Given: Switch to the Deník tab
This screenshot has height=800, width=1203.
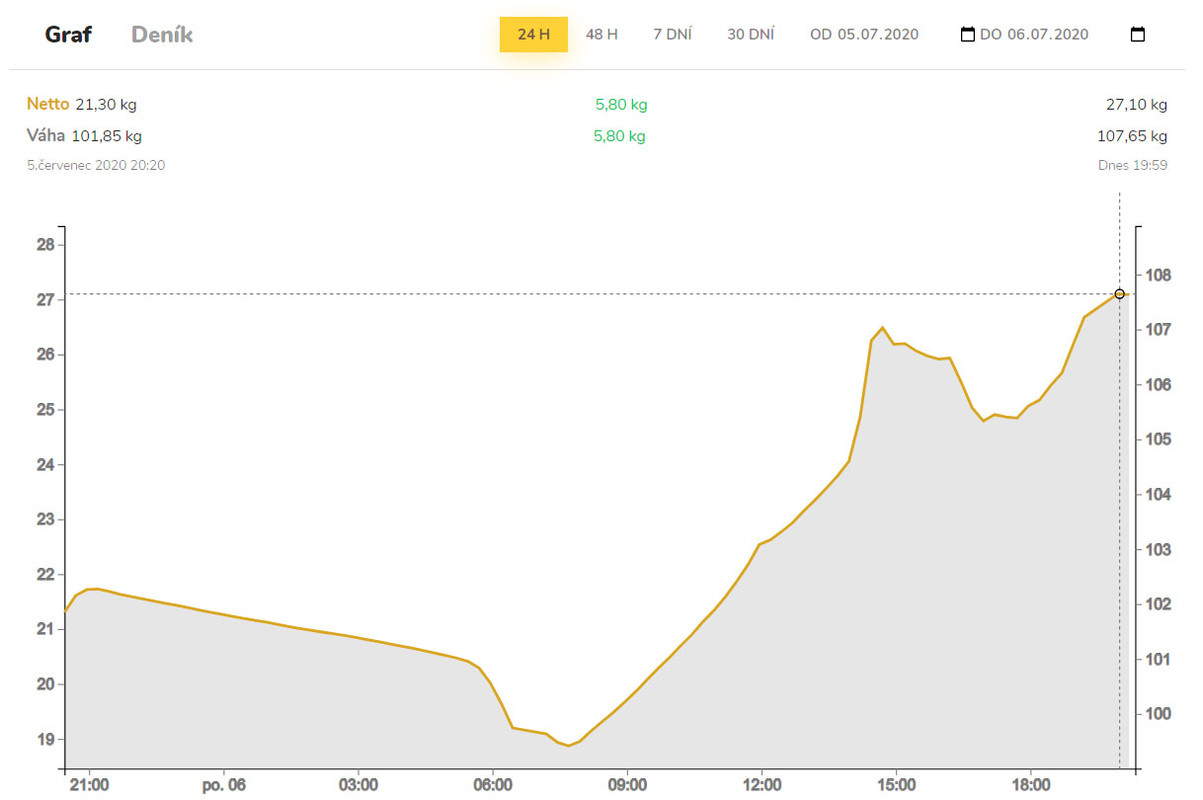Looking at the screenshot, I should 162,34.
